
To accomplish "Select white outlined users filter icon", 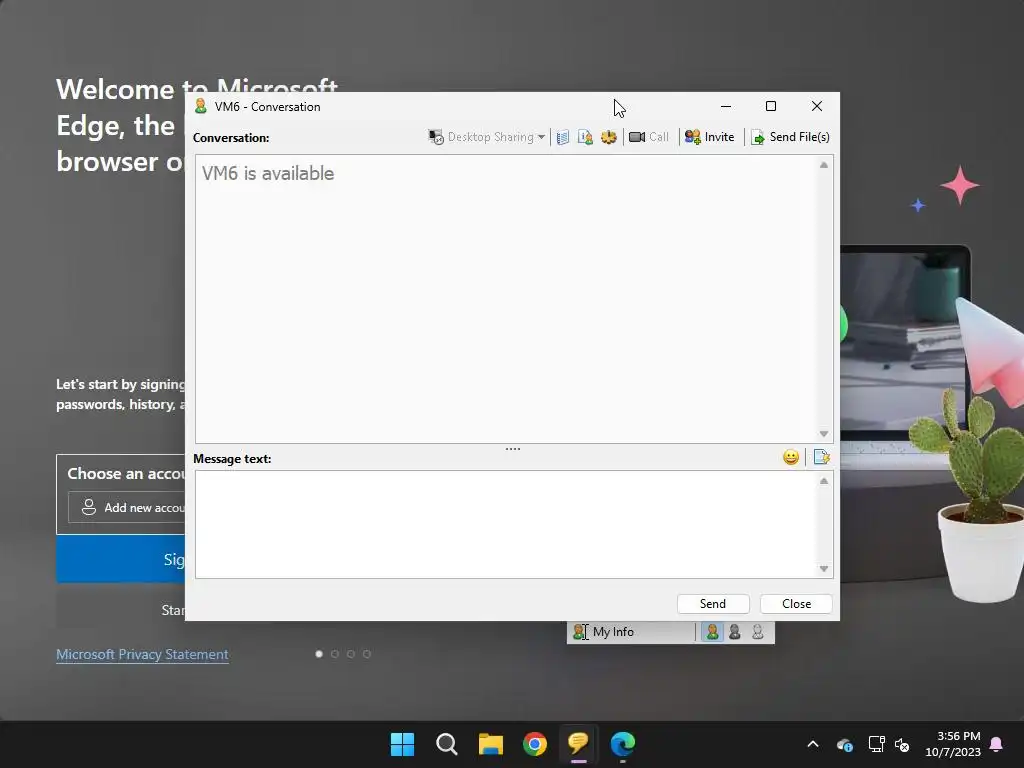I will pos(758,632).
